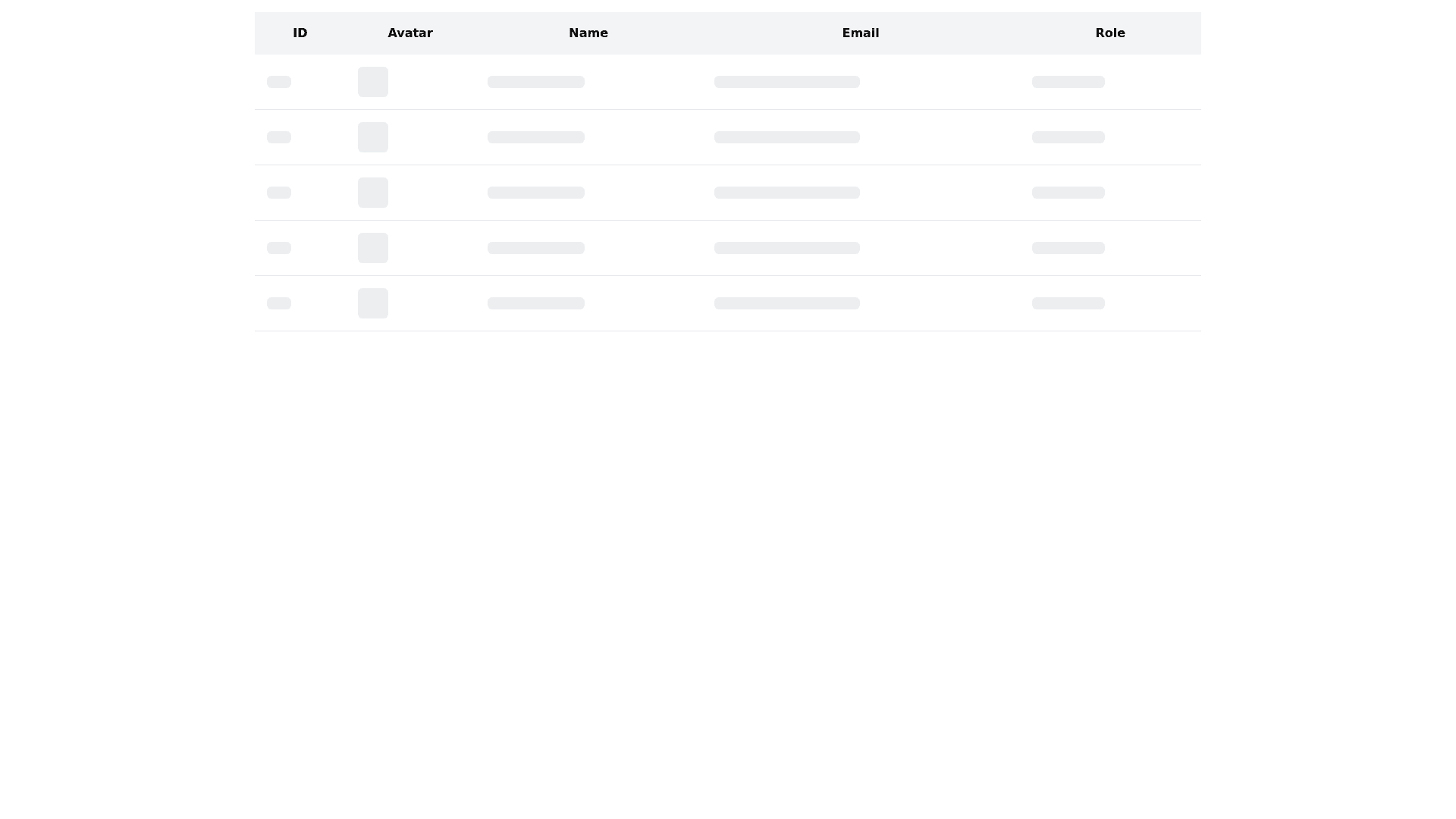Click first row avatar placeholder
1456x819 pixels.
tap(373, 82)
